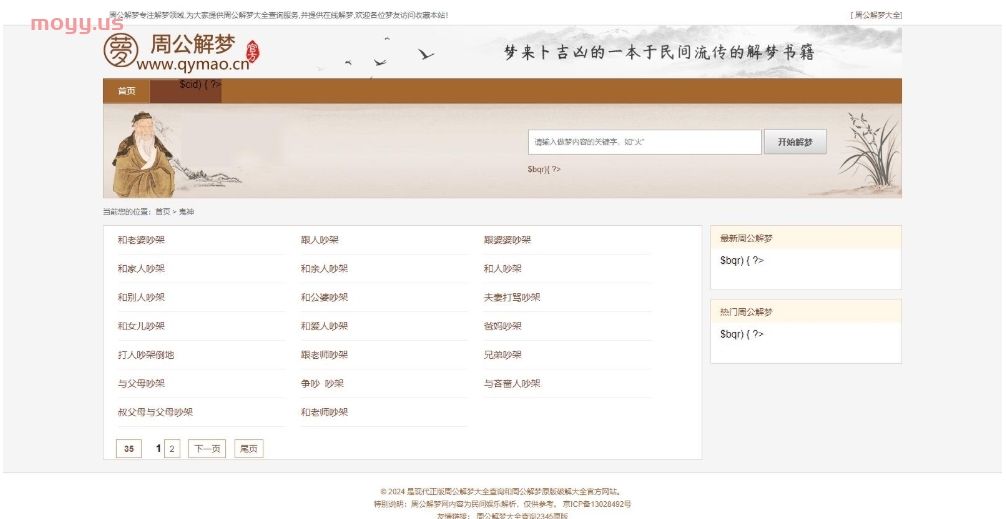Open the 和老婆吵架 entry
This screenshot has height=519, width=1006.
141,240
